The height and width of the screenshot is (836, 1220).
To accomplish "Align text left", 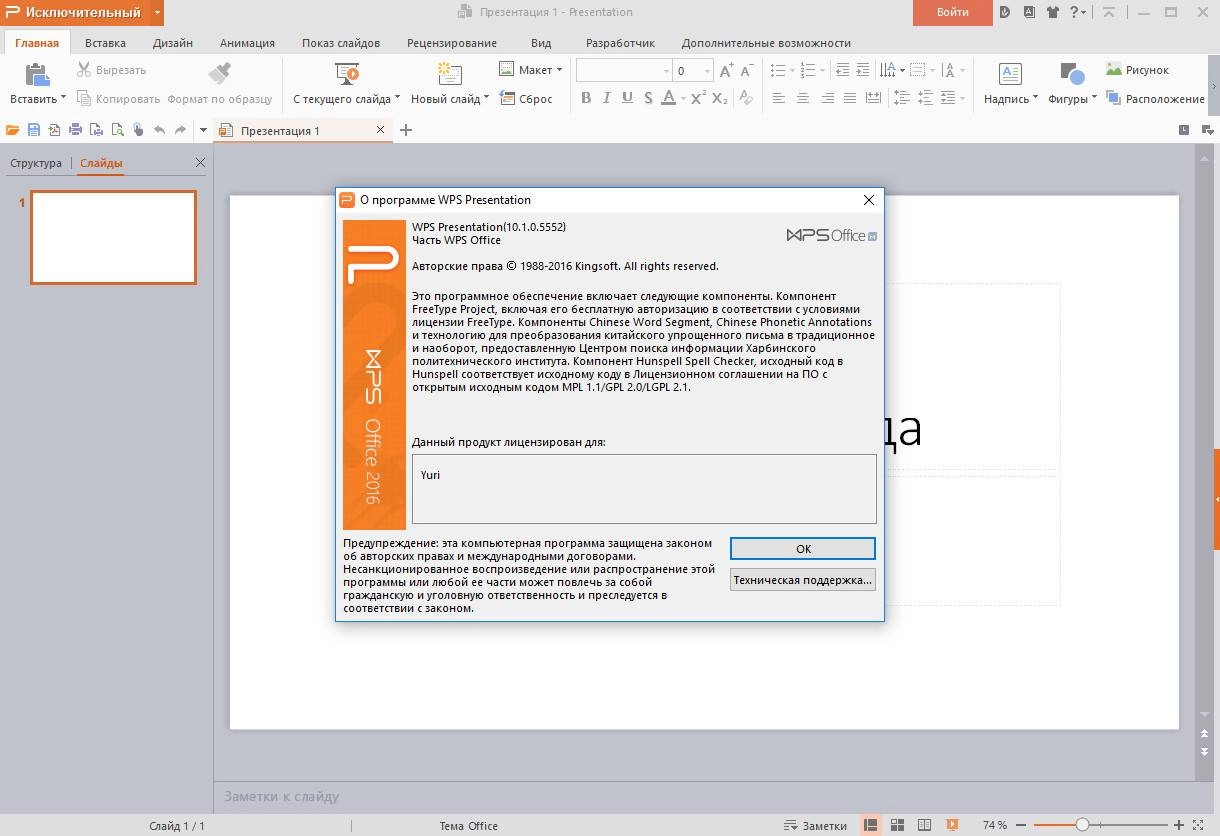I will pyautogui.click(x=779, y=98).
